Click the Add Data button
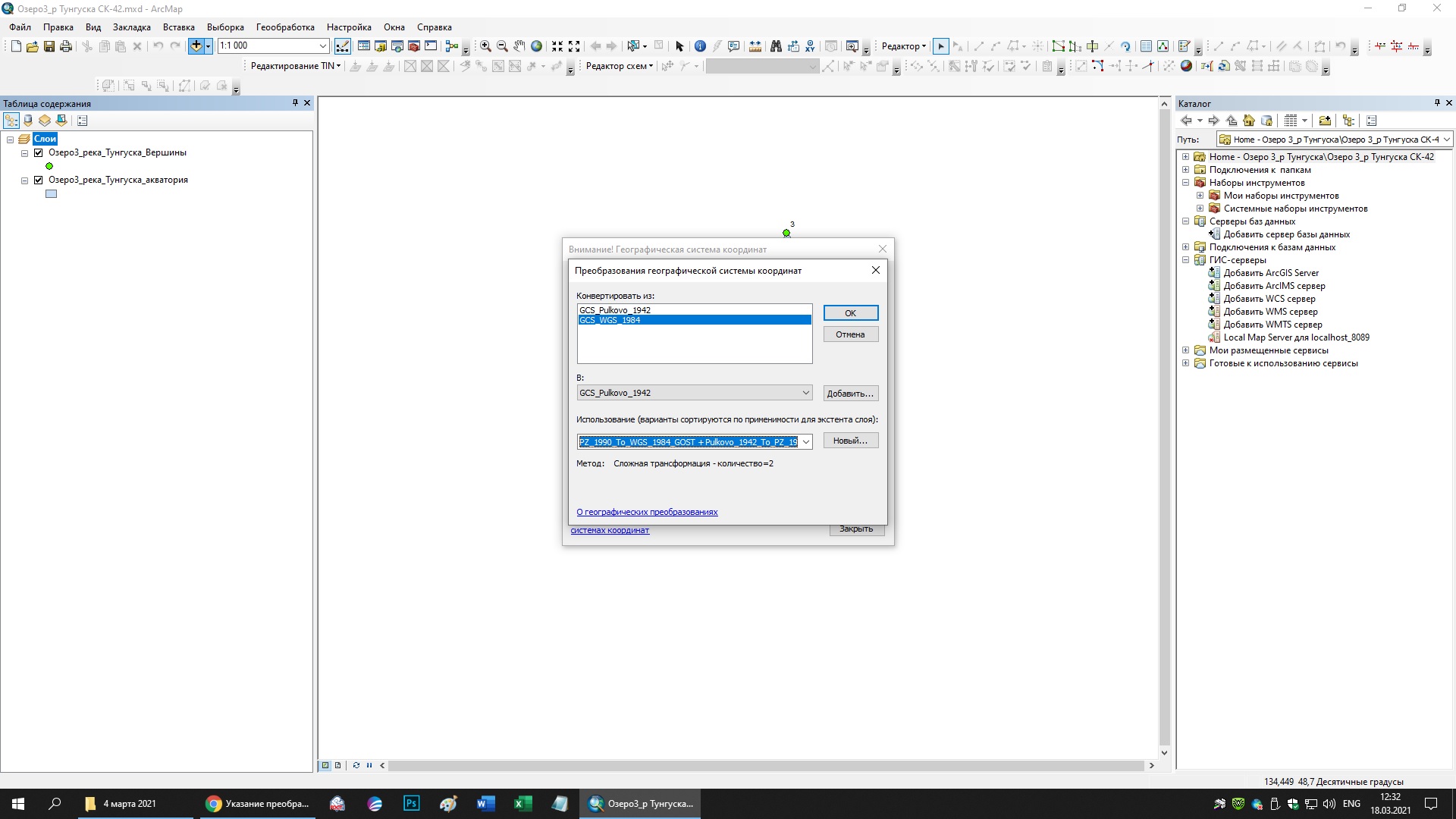The height and width of the screenshot is (819, 1456). tap(196, 46)
